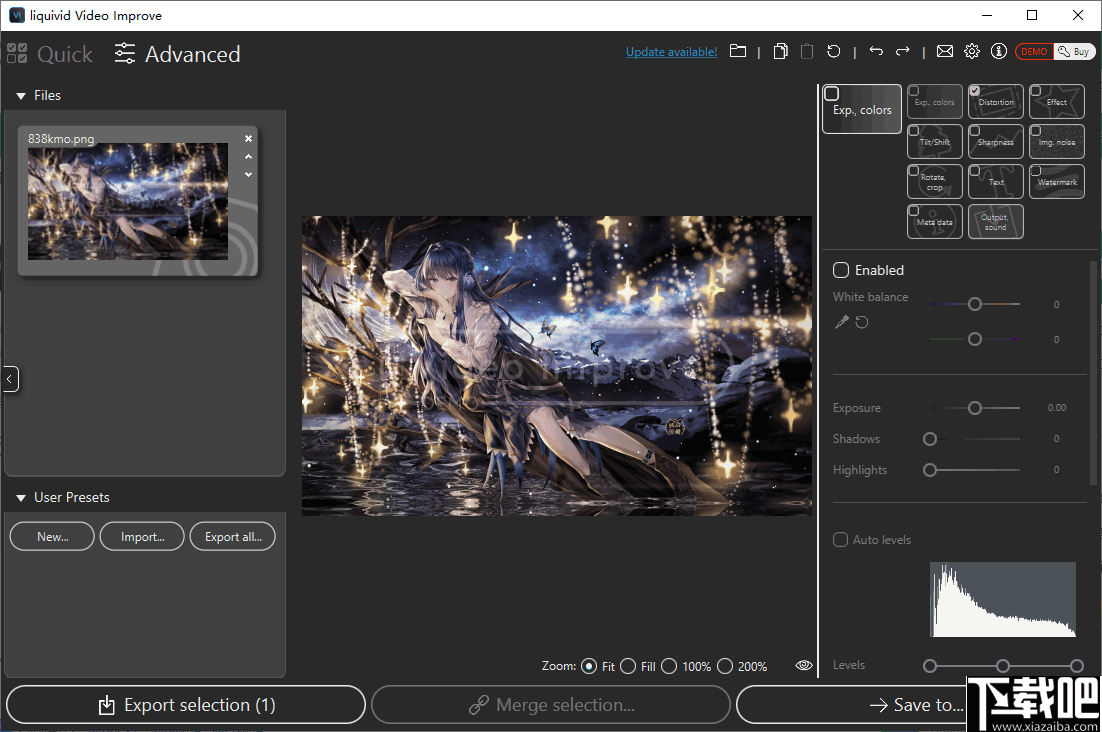Hide the left sidebar with the arrow
This screenshot has height=732, width=1102.
click(x=9, y=378)
